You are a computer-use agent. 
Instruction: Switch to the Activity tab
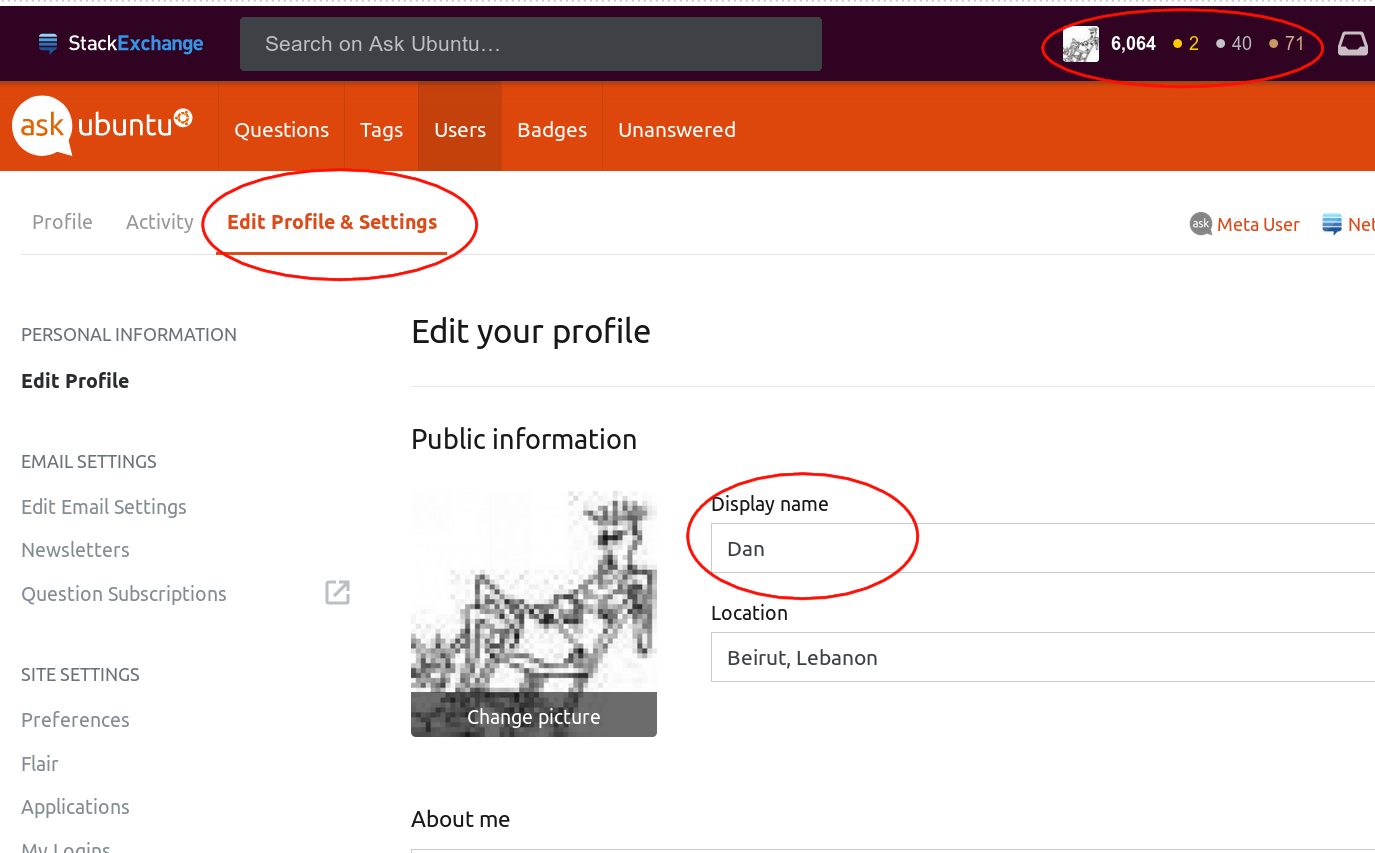(x=160, y=222)
